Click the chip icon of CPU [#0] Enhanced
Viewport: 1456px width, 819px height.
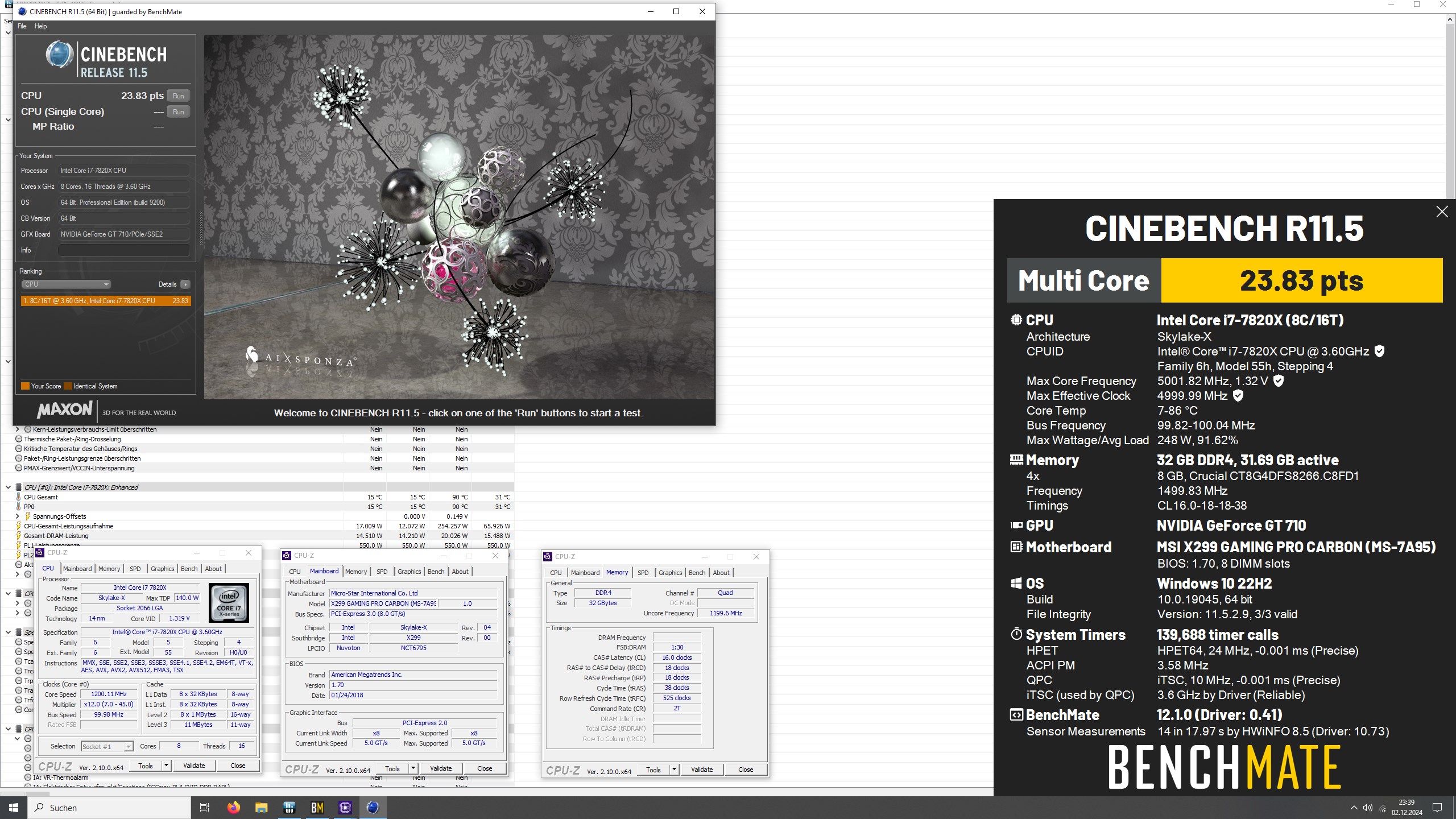click(18, 487)
